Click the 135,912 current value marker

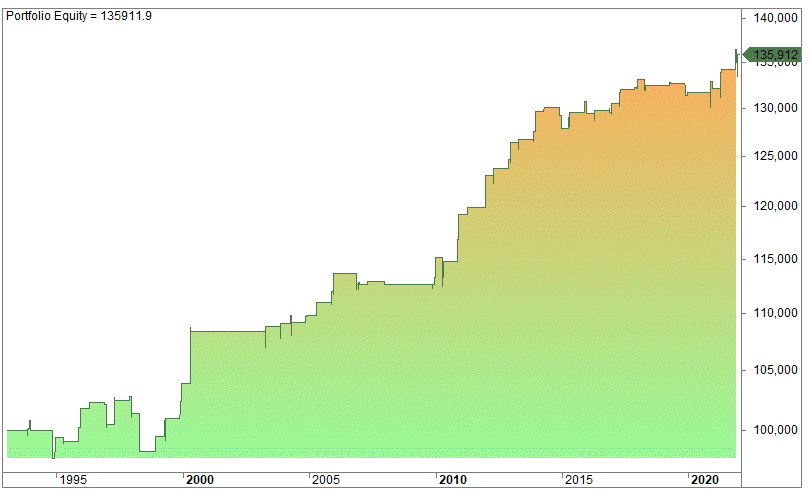click(772, 54)
